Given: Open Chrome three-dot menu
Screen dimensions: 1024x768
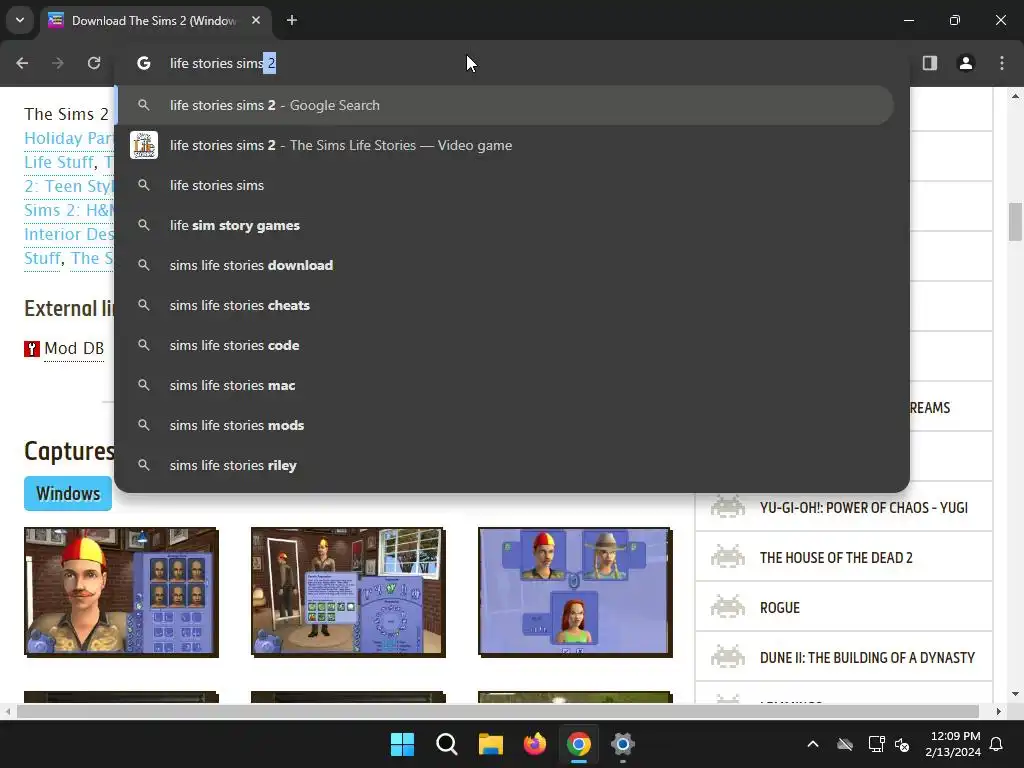Looking at the screenshot, I should coord(1002,63).
